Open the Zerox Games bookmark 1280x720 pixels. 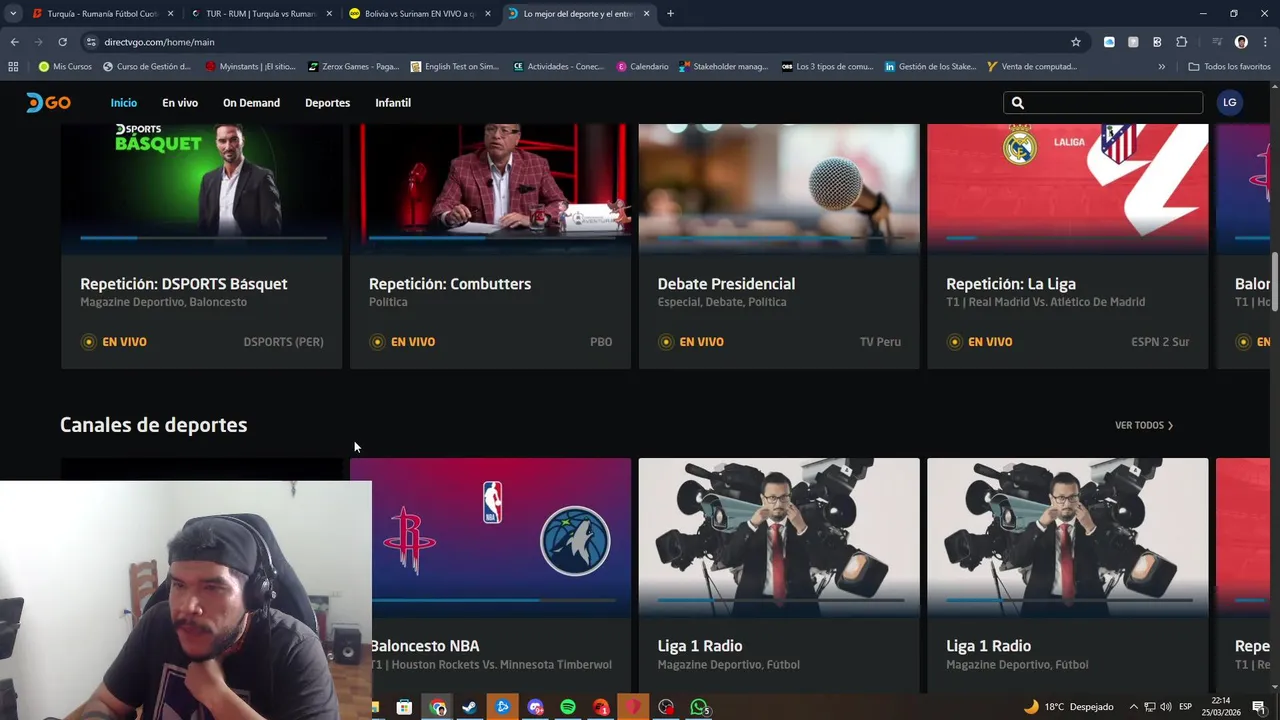pos(353,67)
